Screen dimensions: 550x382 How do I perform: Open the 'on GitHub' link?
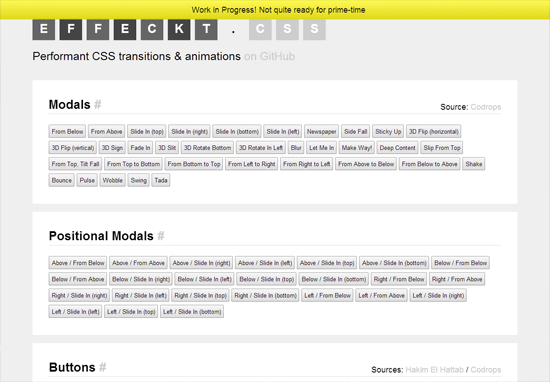269,56
